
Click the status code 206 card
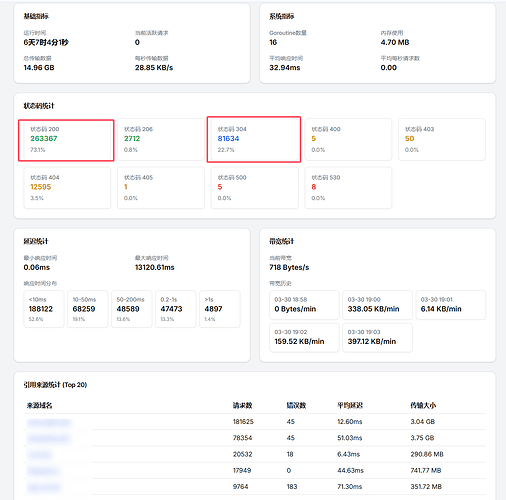[161, 140]
